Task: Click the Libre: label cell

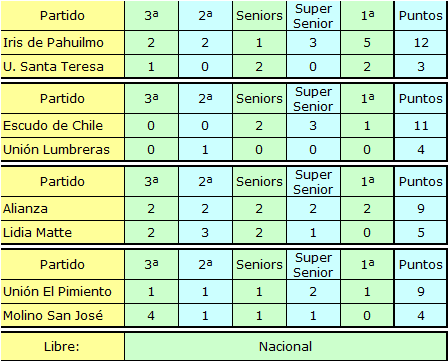Action: click(x=62, y=346)
